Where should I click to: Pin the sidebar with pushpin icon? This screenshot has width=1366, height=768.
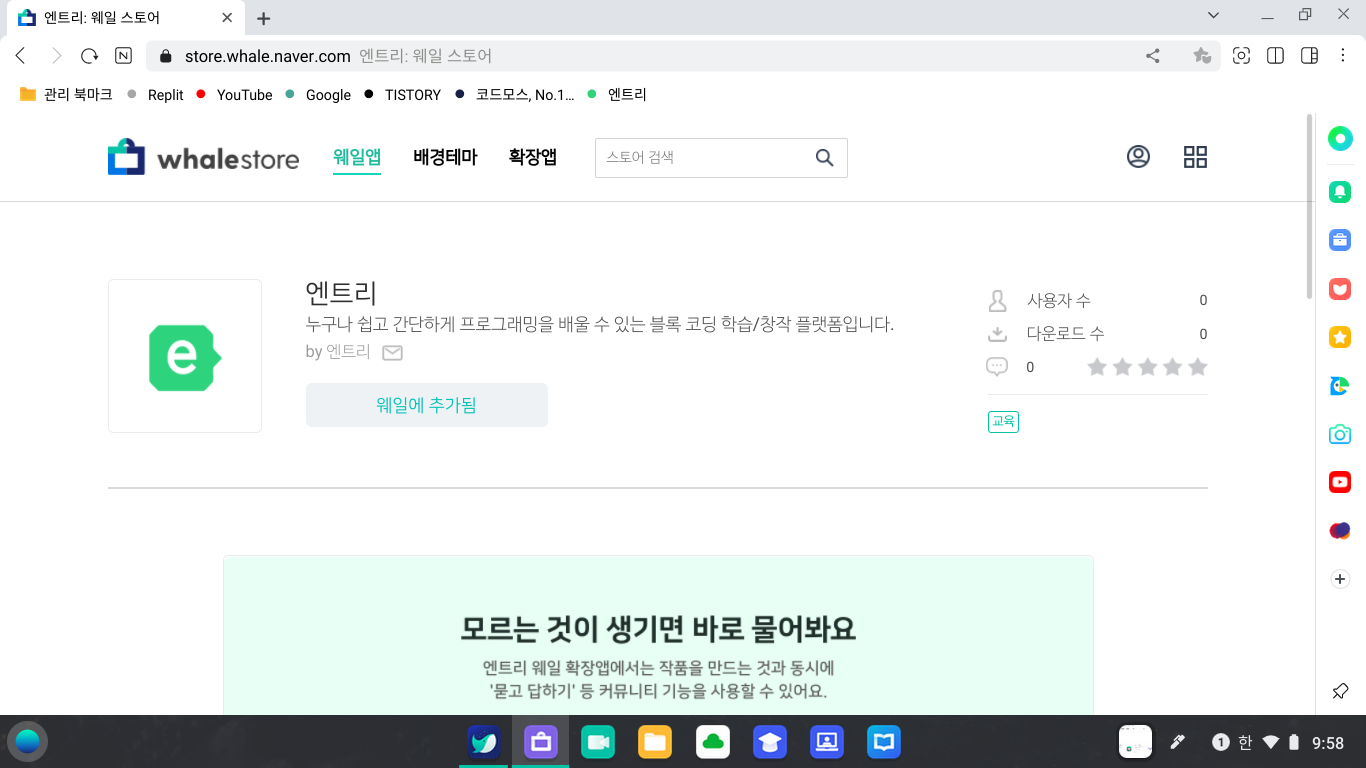click(1340, 691)
